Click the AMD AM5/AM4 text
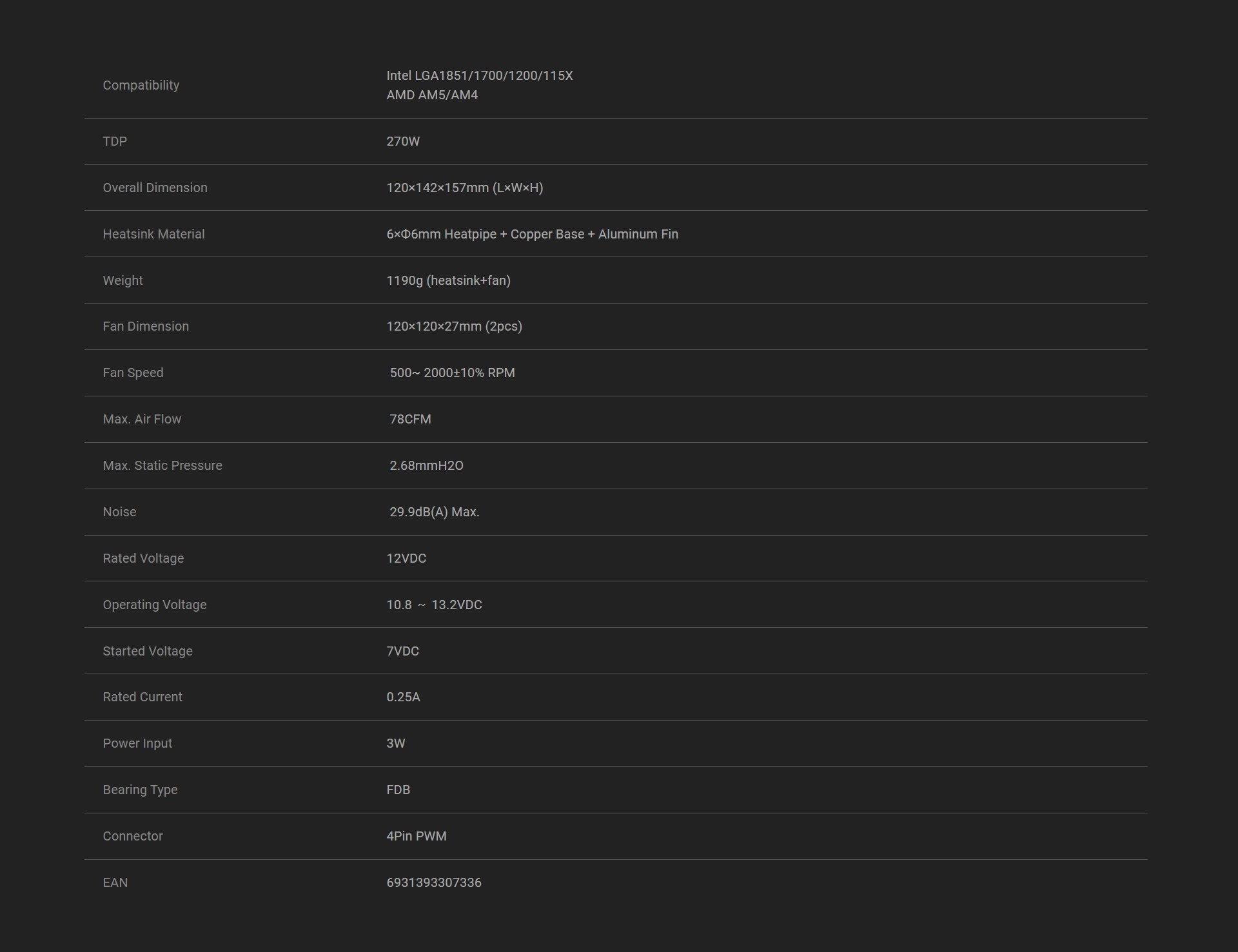 (x=431, y=95)
